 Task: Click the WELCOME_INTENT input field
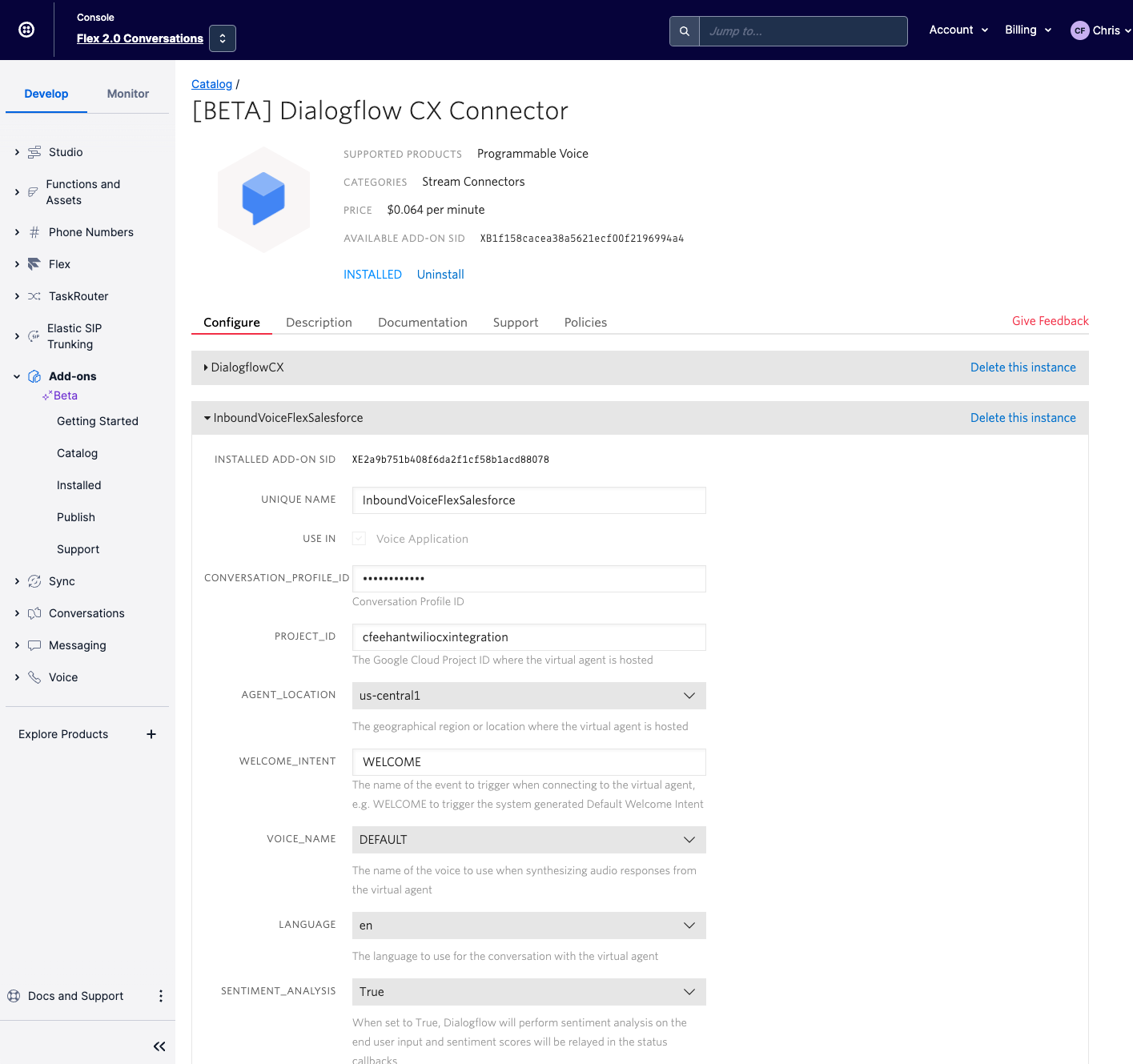tap(529, 762)
